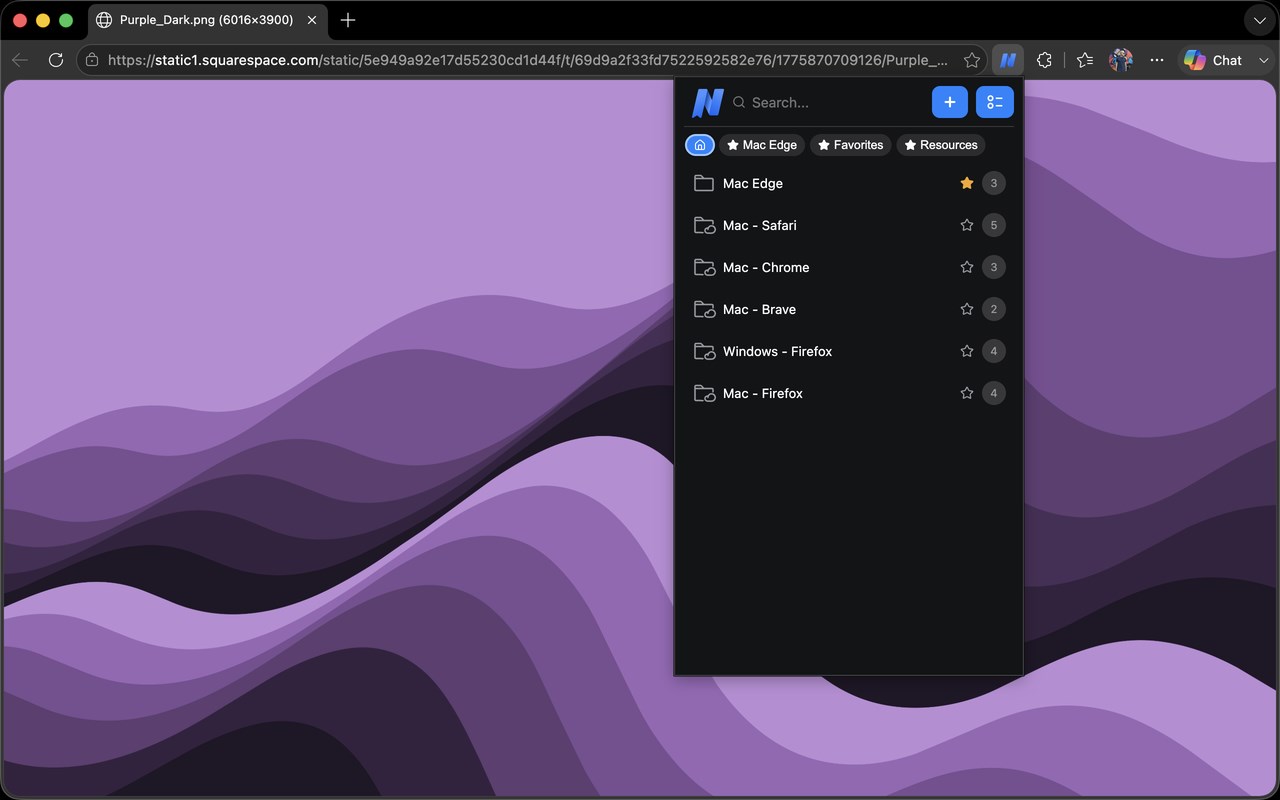
Task: Click the site info lock icon
Action: point(92,60)
